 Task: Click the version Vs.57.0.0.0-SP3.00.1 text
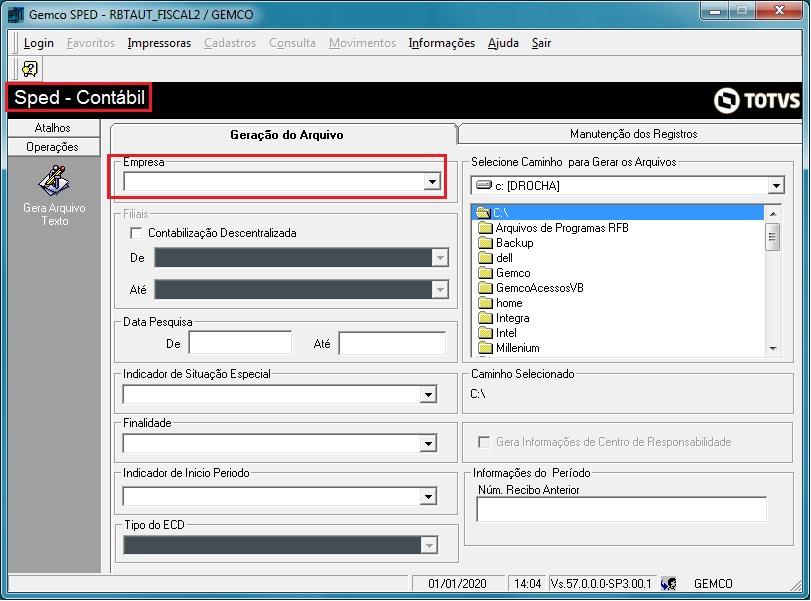point(601,584)
